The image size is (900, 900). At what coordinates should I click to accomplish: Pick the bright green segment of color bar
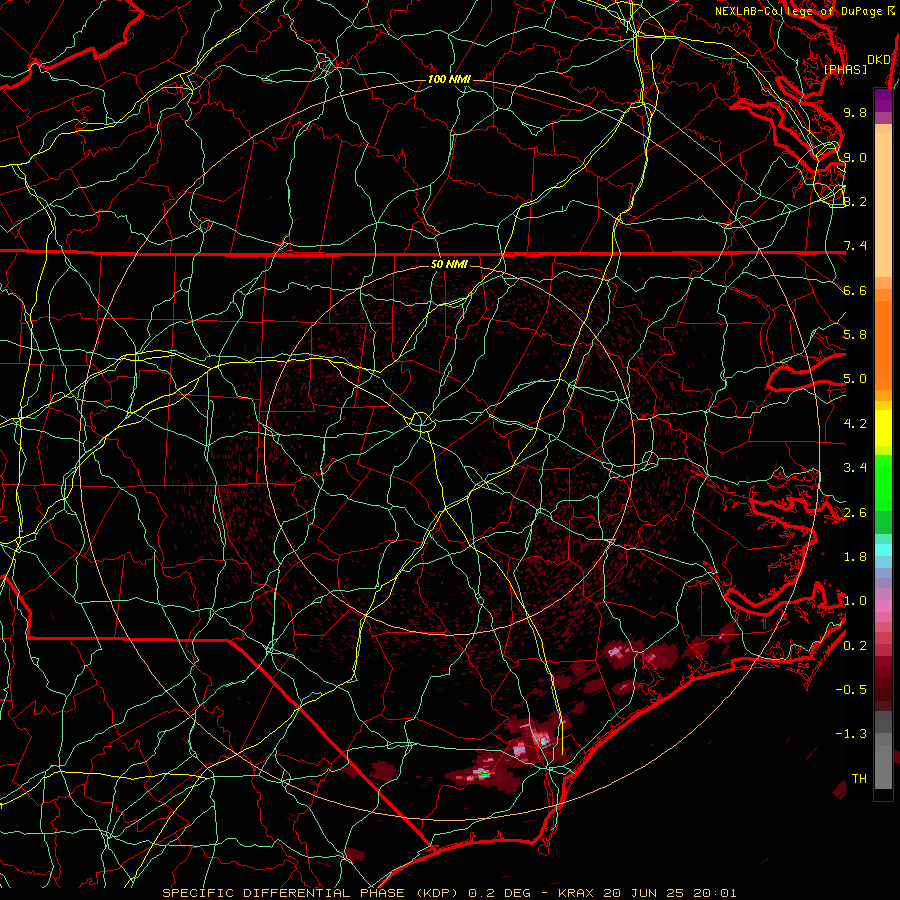coord(883,482)
